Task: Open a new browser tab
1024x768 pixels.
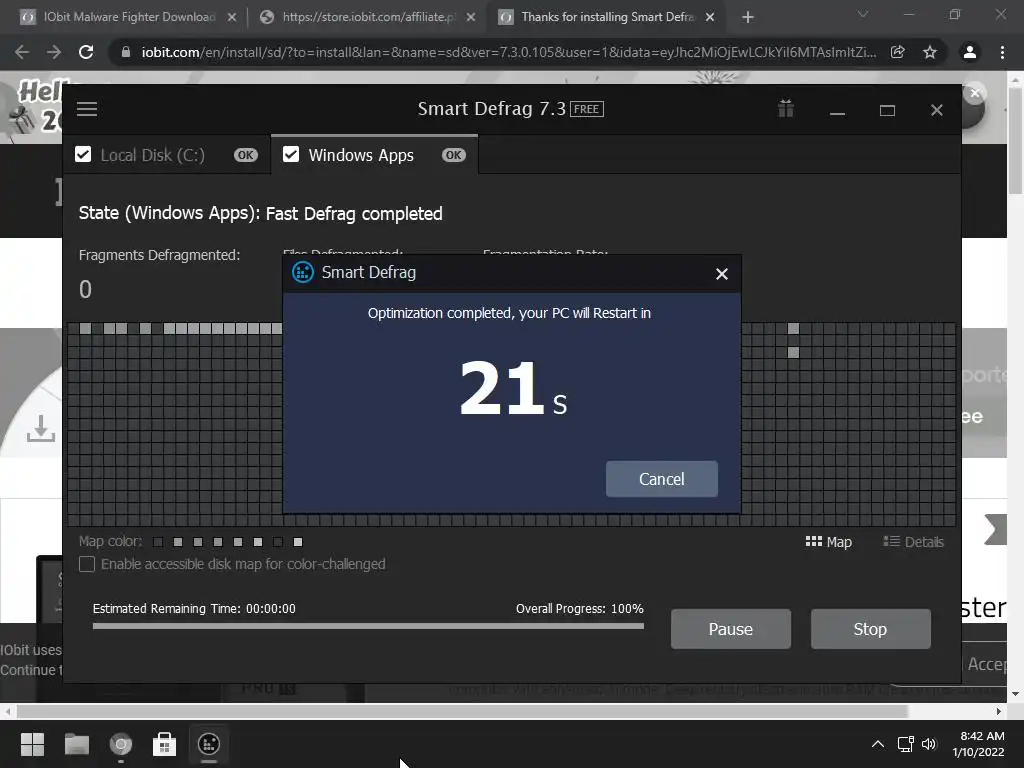Action: pyautogui.click(x=748, y=18)
